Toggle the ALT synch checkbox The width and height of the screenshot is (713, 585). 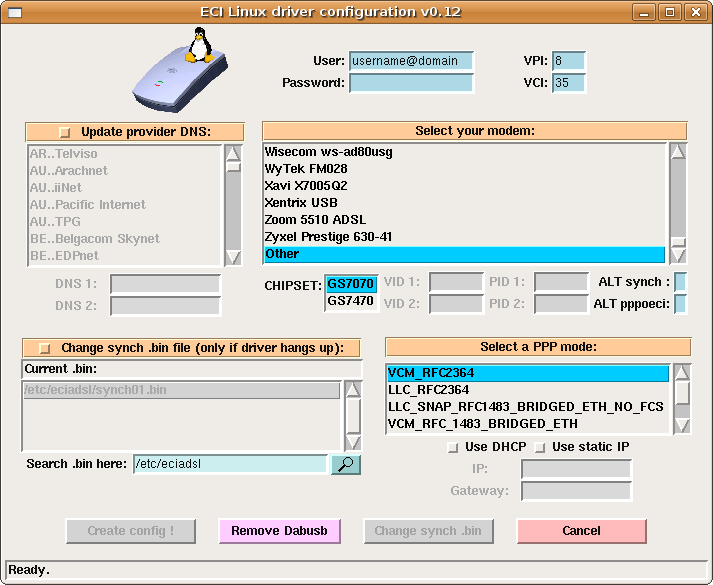point(680,282)
